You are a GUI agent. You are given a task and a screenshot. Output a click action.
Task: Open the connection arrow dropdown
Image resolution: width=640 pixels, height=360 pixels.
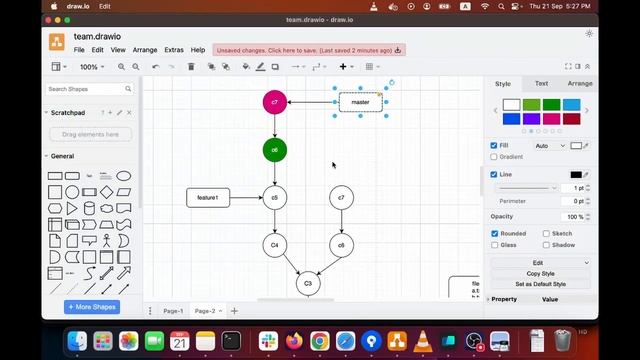[x=298, y=67]
